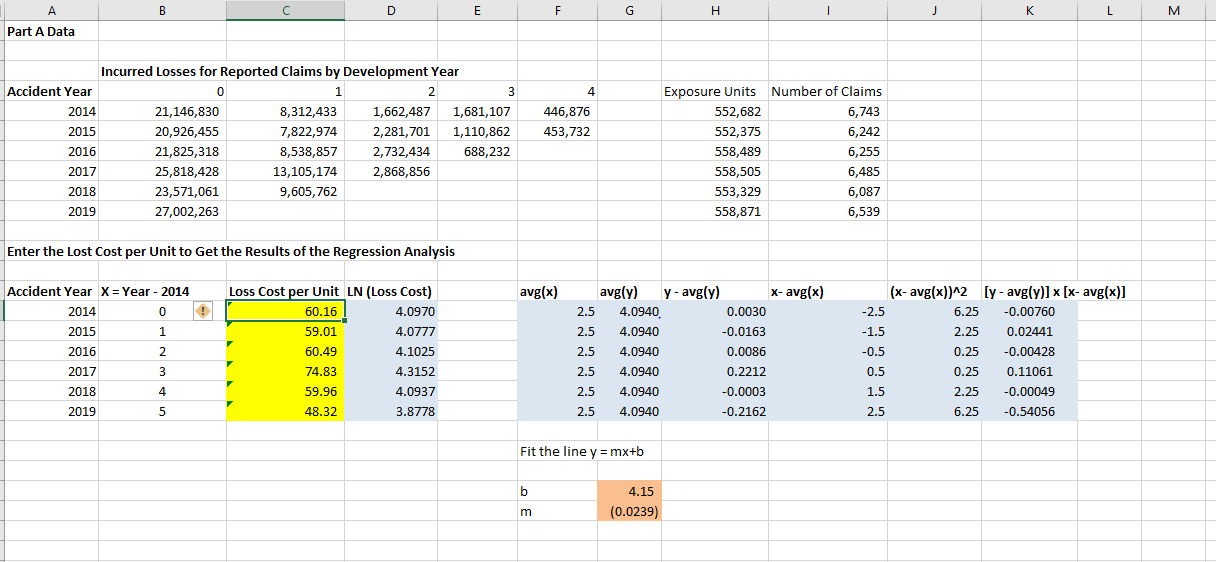Click 'Enter the Lost Cost per Unit' instruction
The width and height of the screenshot is (1216, 562).
[x=230, y=251]
